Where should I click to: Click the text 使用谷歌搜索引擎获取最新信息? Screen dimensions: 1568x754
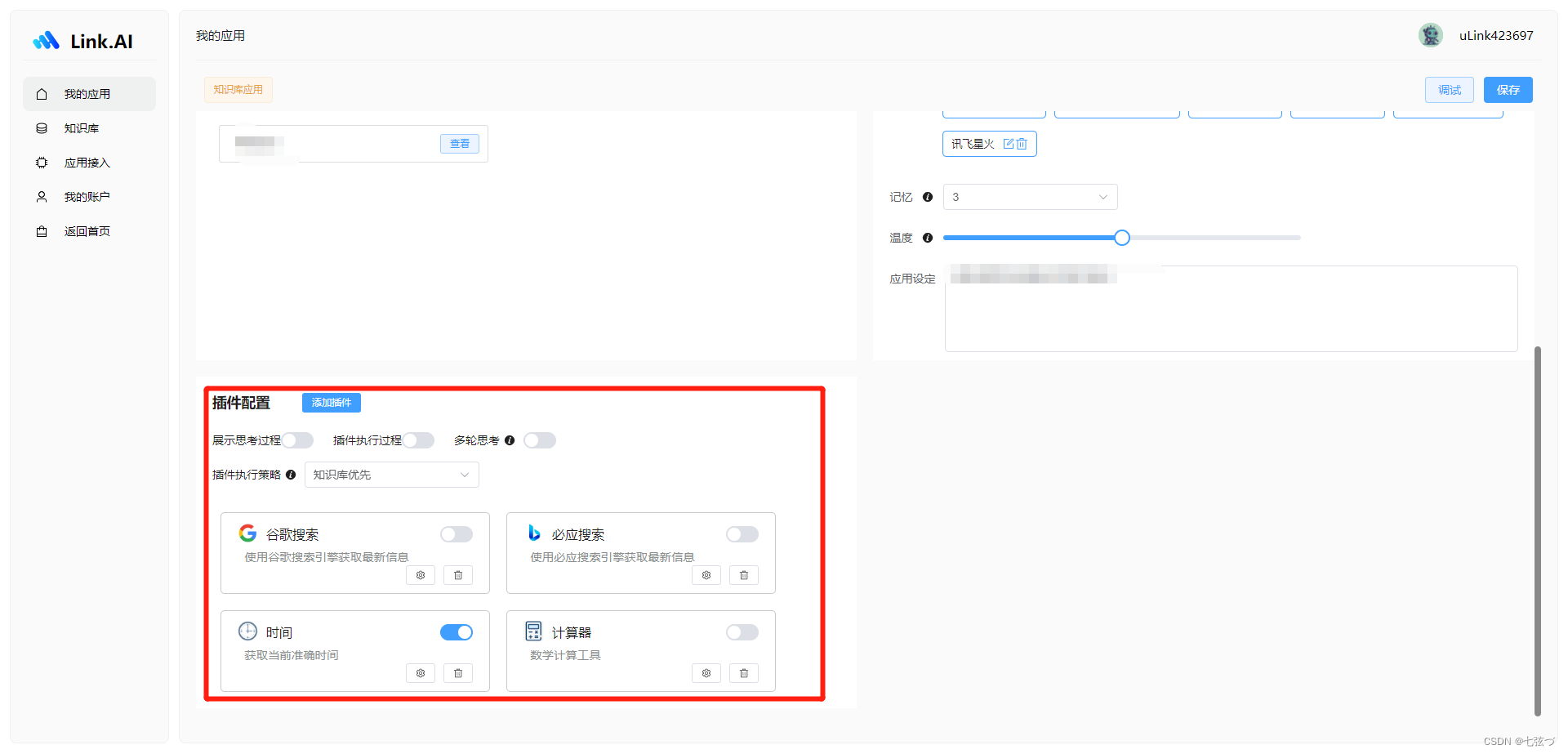pyautogui.click(x=327, y=557)
